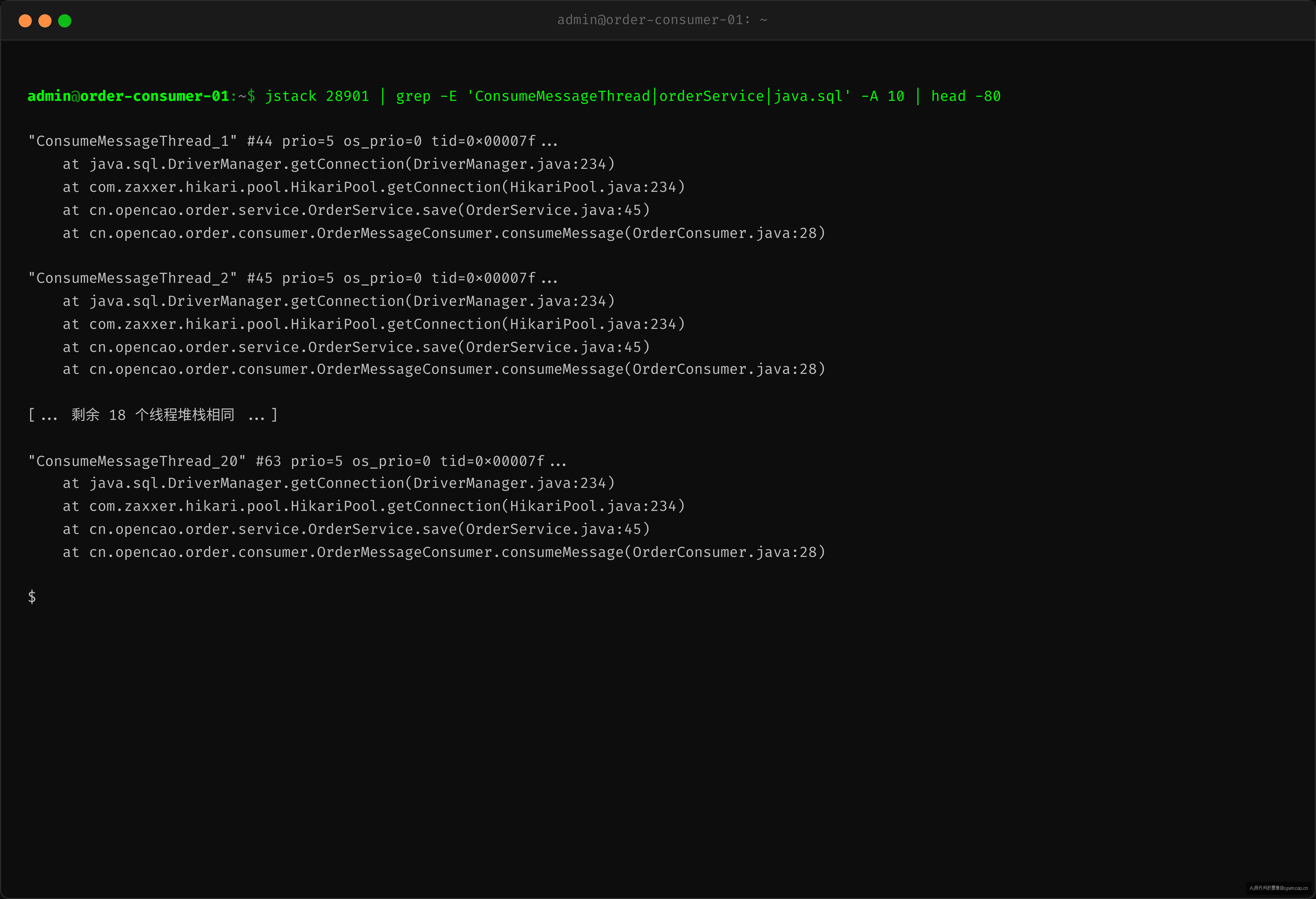This screenshot has height=899, width=1316.
Task: Click "head -80" at the command's end
Action: click(x=966, y=96)
